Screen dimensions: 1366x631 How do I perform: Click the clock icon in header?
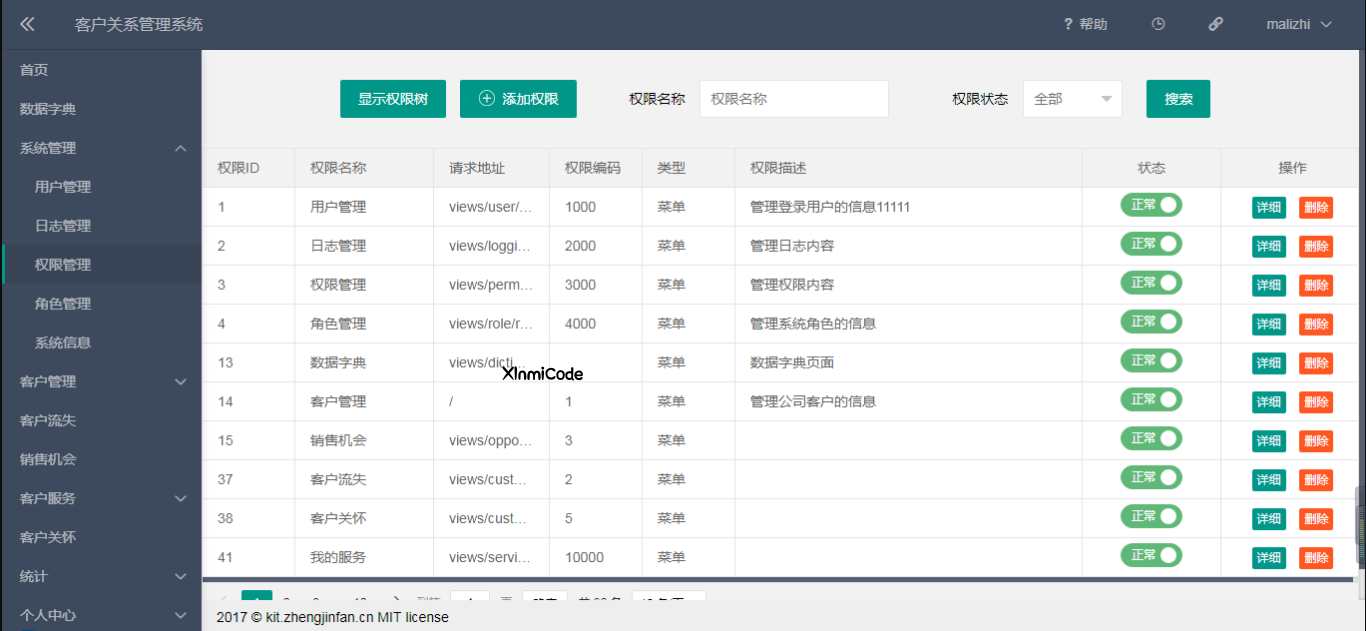(x=1158, y=24)
